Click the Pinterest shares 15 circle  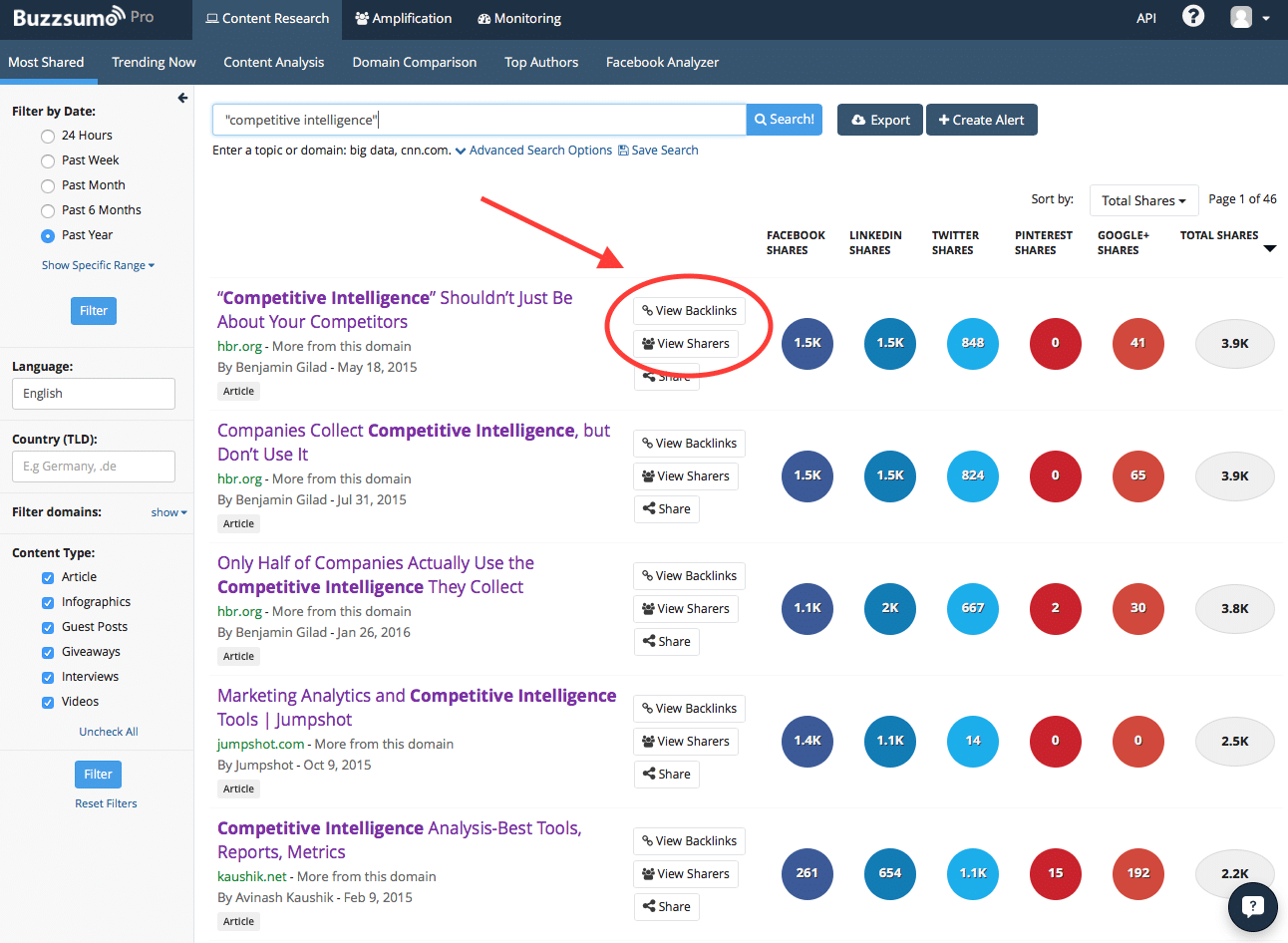1056,873
